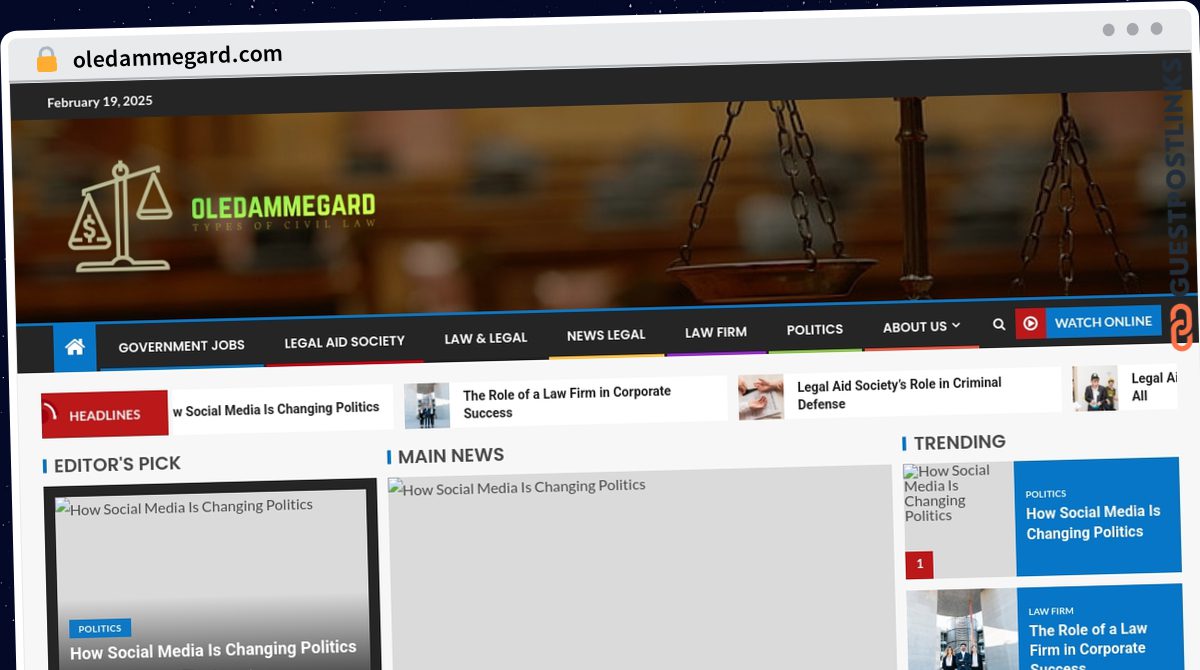1200x670 pixels.
Task: Open headline 'Legal Aid Society's Role in Criminal Defense'
Action: (899, 393)
